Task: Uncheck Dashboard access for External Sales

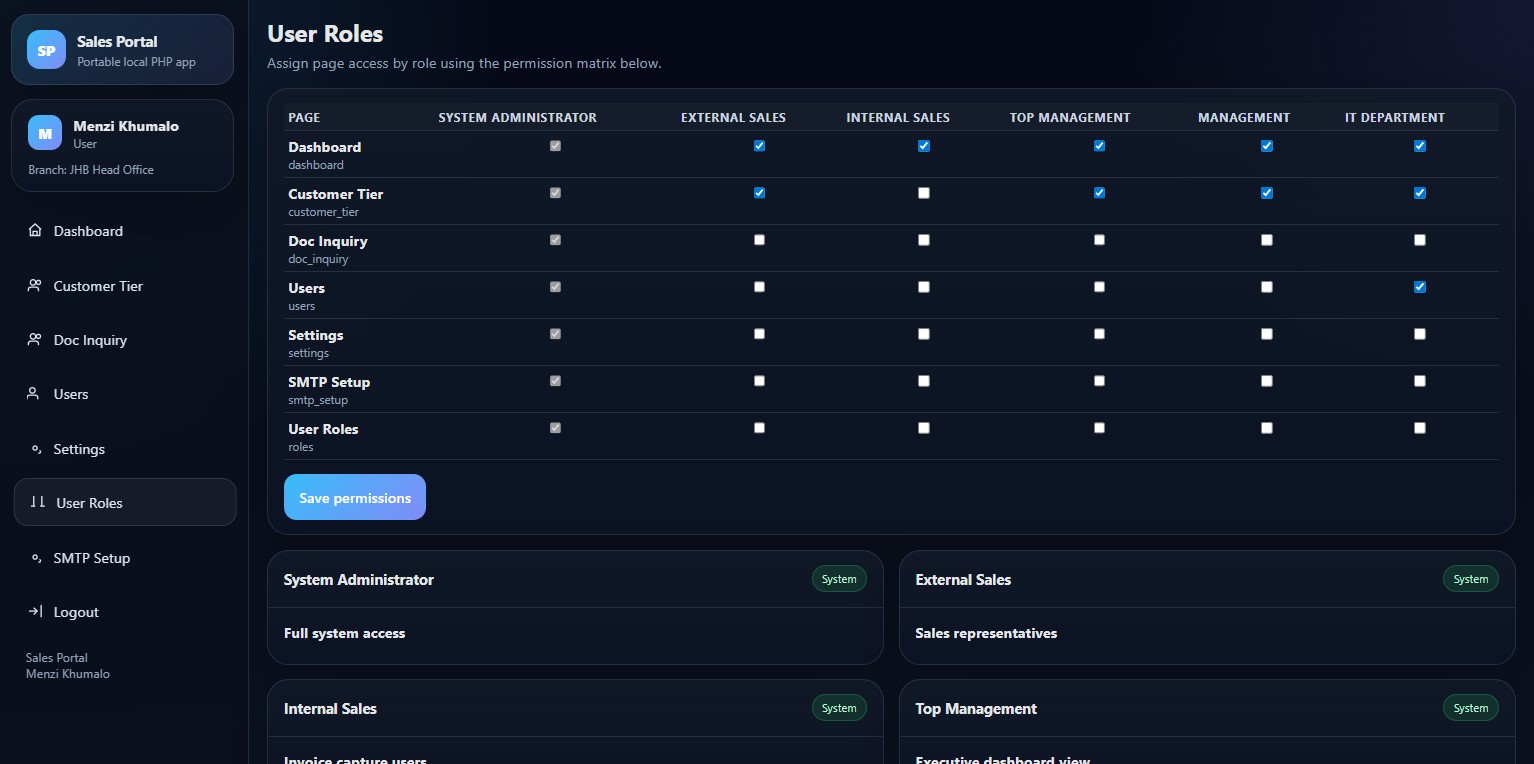Action: tap(759, 146)
